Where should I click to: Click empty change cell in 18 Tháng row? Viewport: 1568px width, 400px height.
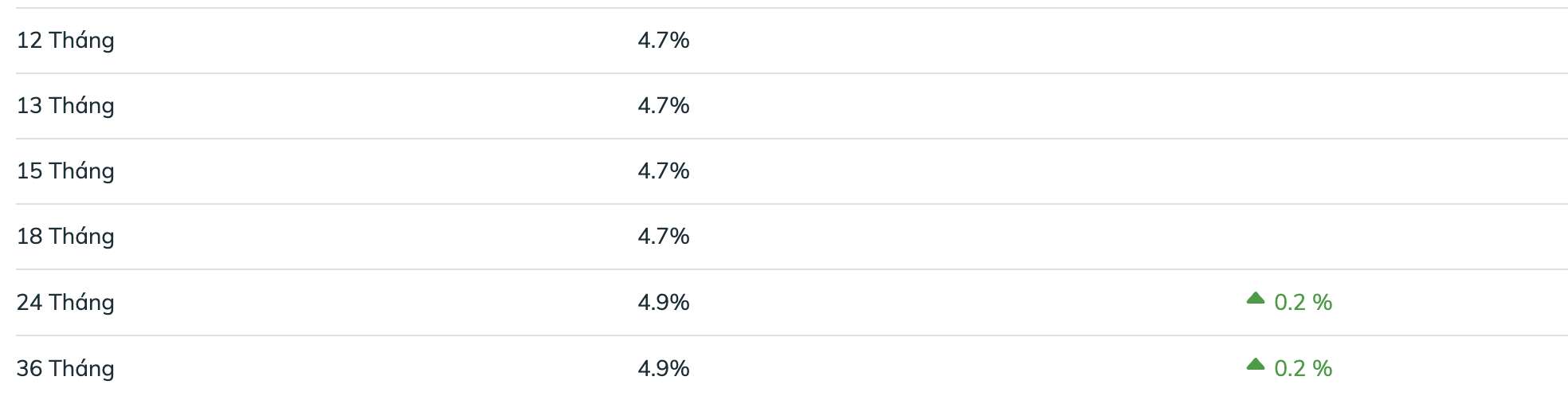click(x=1289, y=237)
